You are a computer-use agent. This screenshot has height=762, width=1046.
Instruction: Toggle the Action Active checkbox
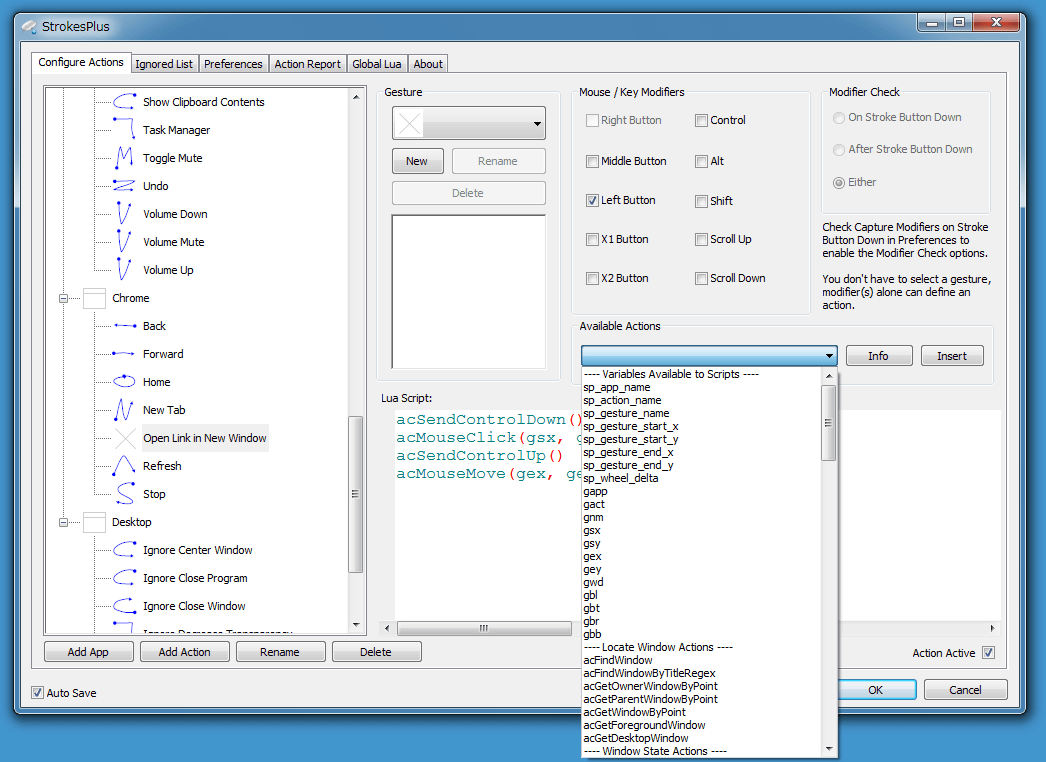pos(989,653)
